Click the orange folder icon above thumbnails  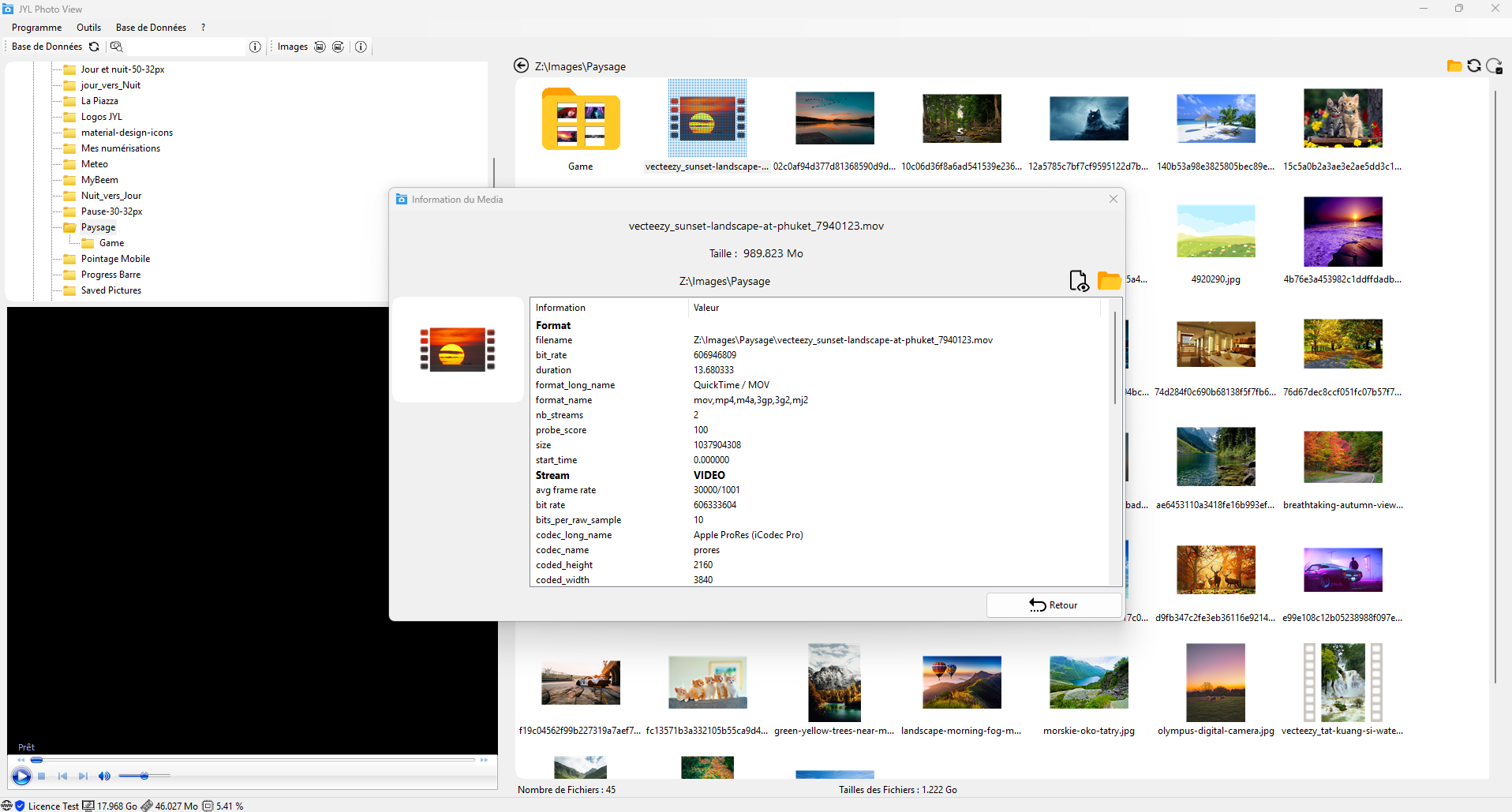point(1454,66)
